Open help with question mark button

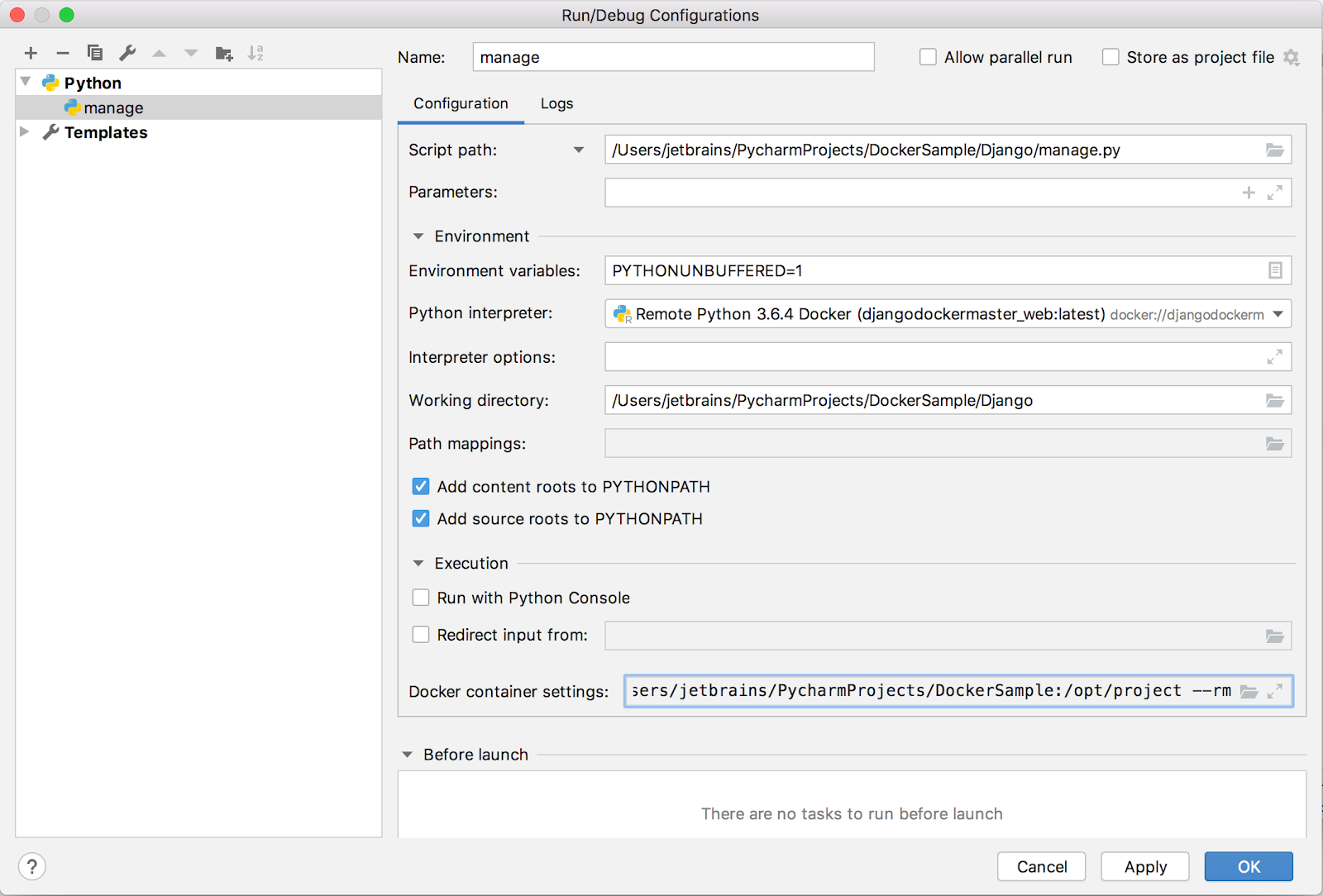point(31,866)
